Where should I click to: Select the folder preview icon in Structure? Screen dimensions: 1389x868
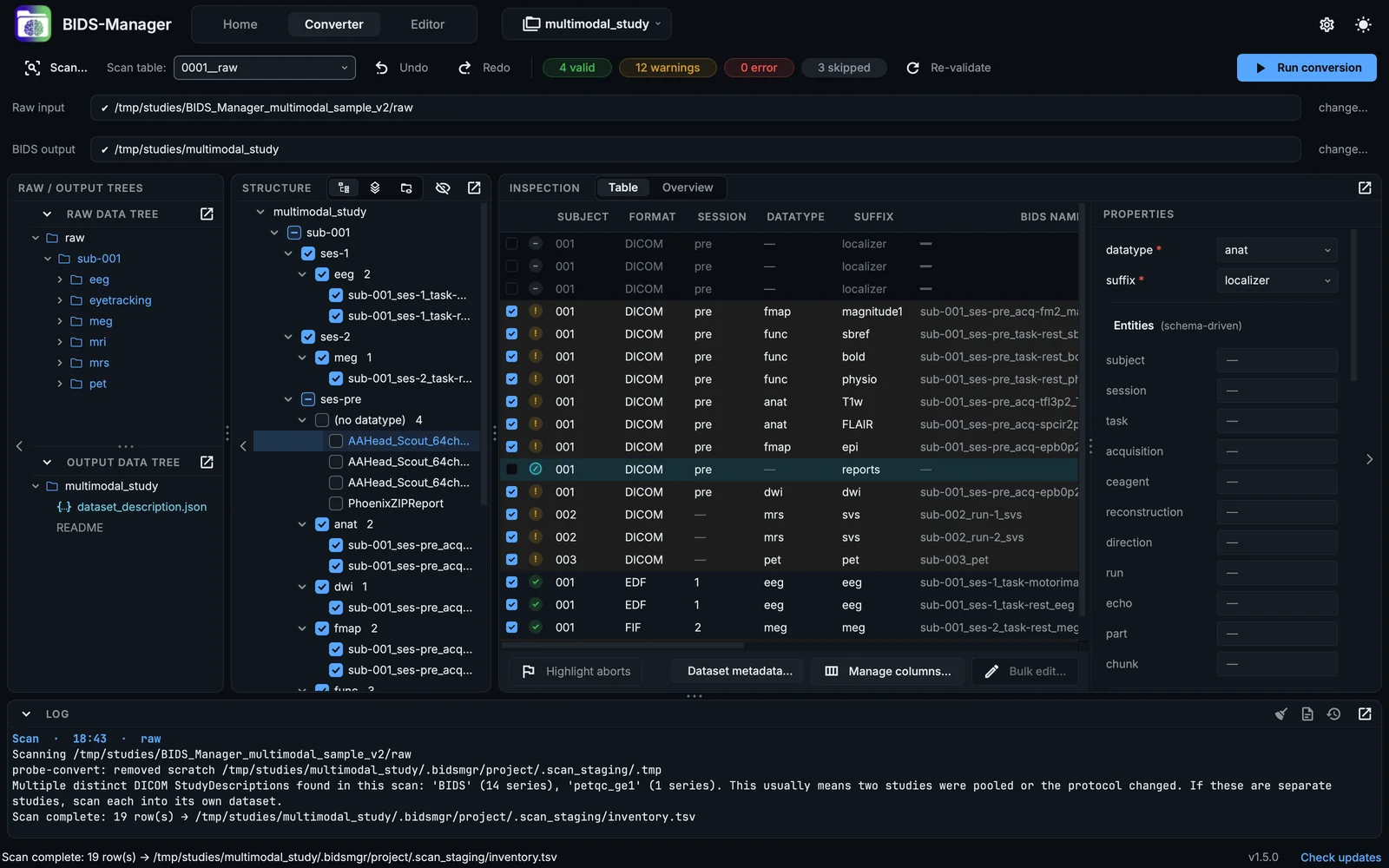coord(406,187)
